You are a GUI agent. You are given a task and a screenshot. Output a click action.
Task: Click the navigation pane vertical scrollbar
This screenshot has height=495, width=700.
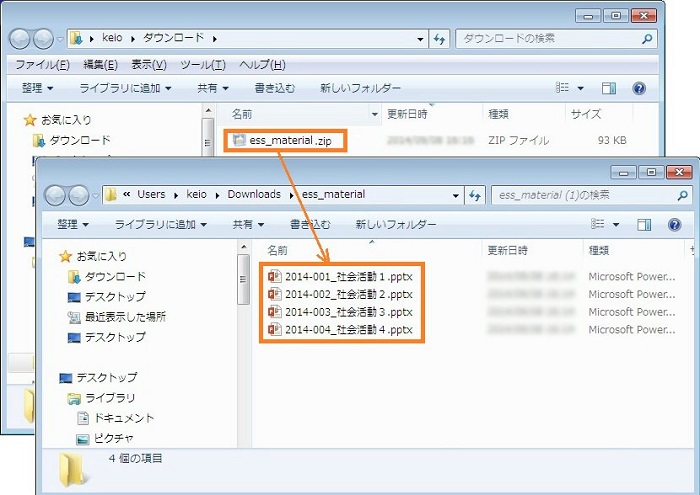click(x=243, y=280)
